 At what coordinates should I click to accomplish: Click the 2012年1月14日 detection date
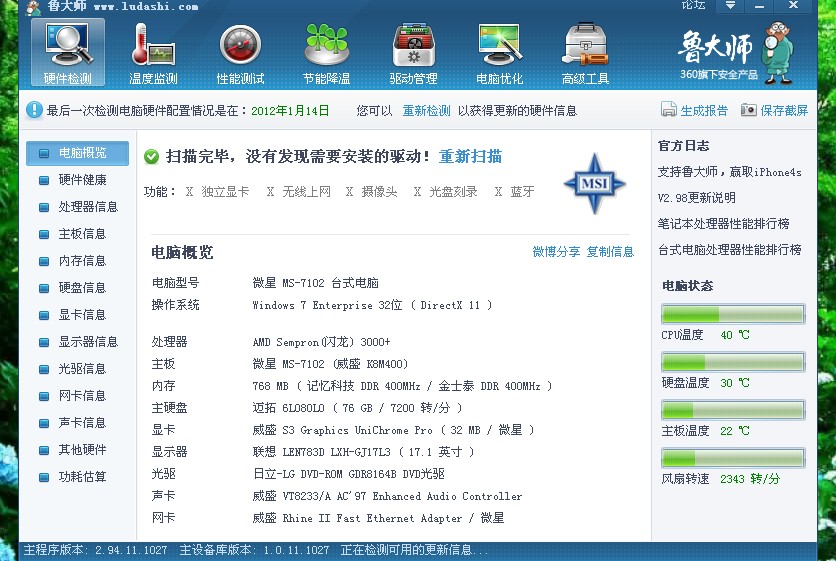(290, 110)
